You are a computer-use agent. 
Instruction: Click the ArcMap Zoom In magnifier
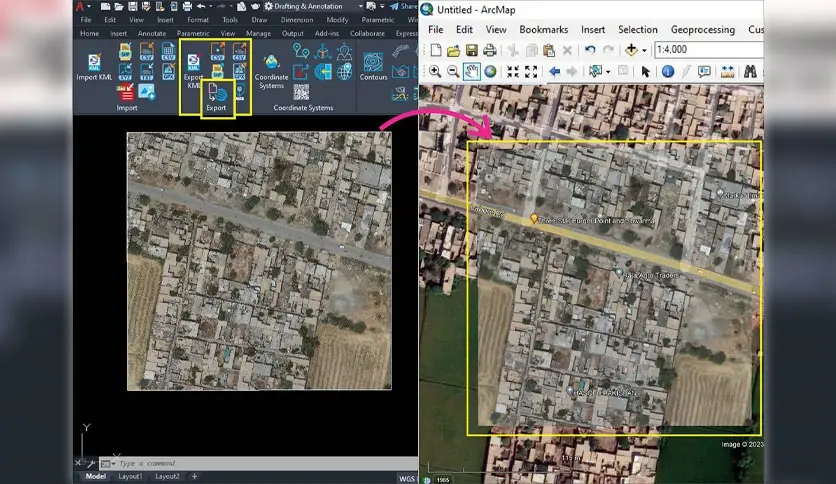coord(435,71)
